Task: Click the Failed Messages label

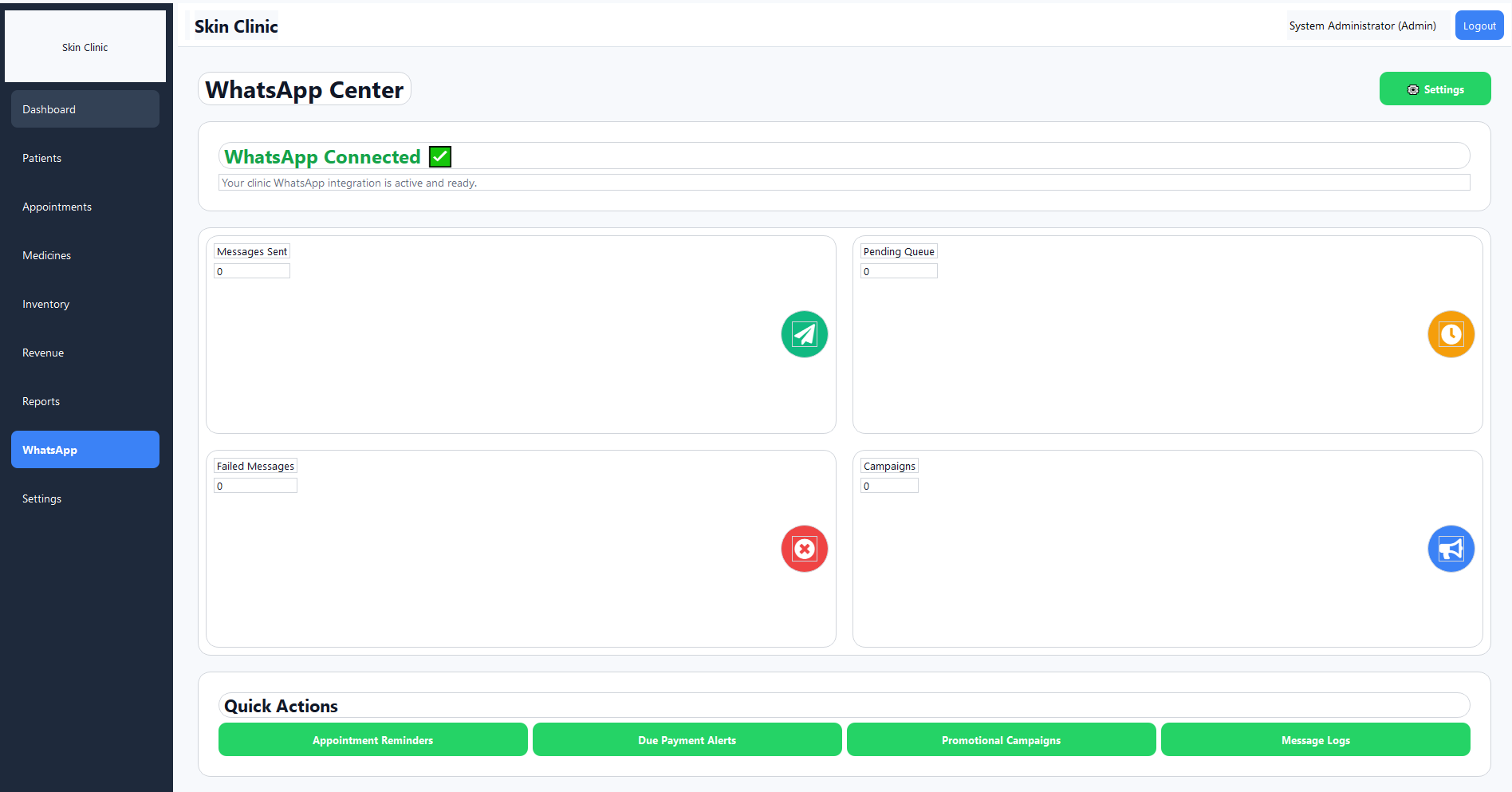Action: click(x=255, y=466)
